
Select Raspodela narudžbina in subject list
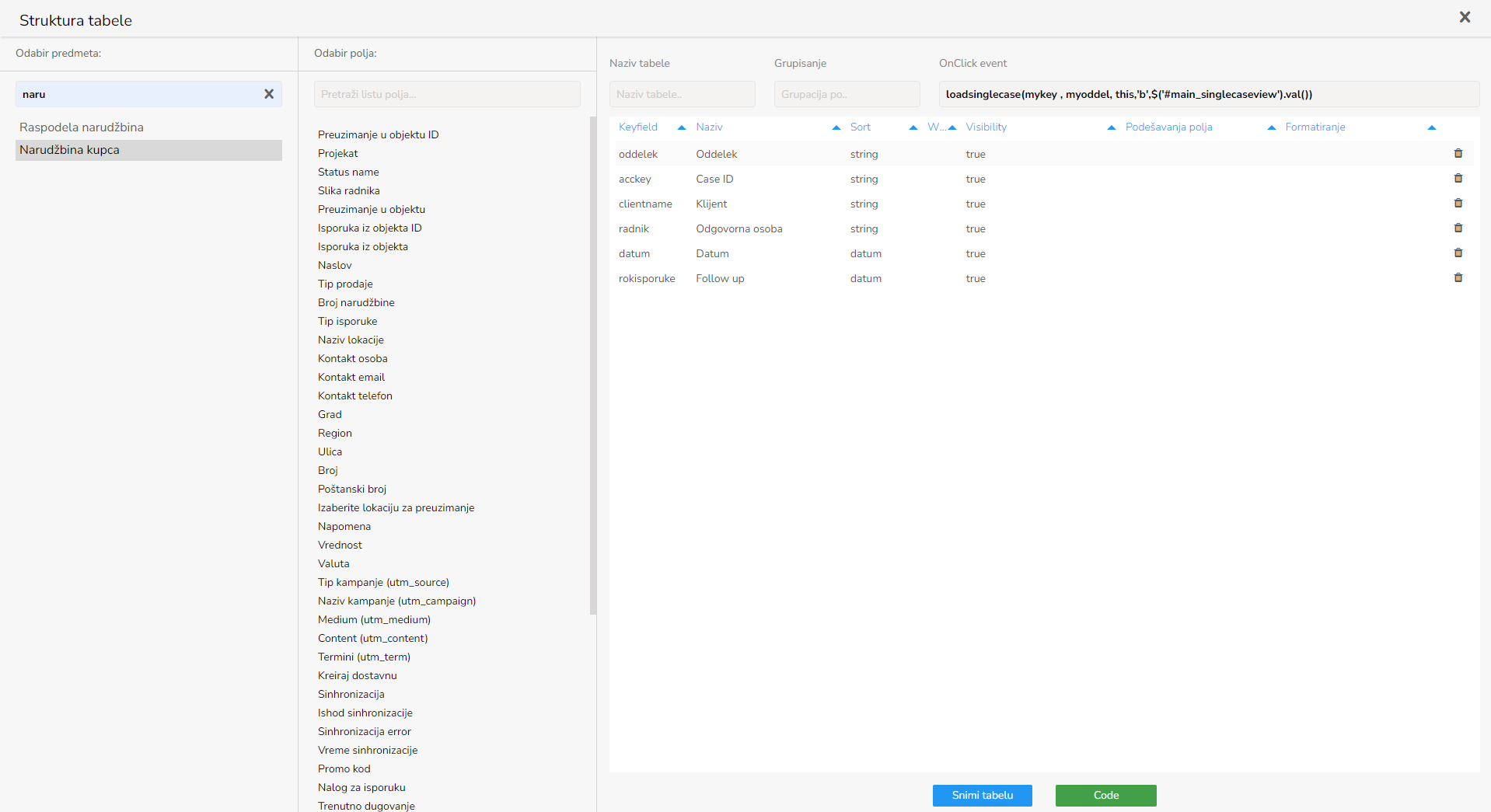click(148, 127)
